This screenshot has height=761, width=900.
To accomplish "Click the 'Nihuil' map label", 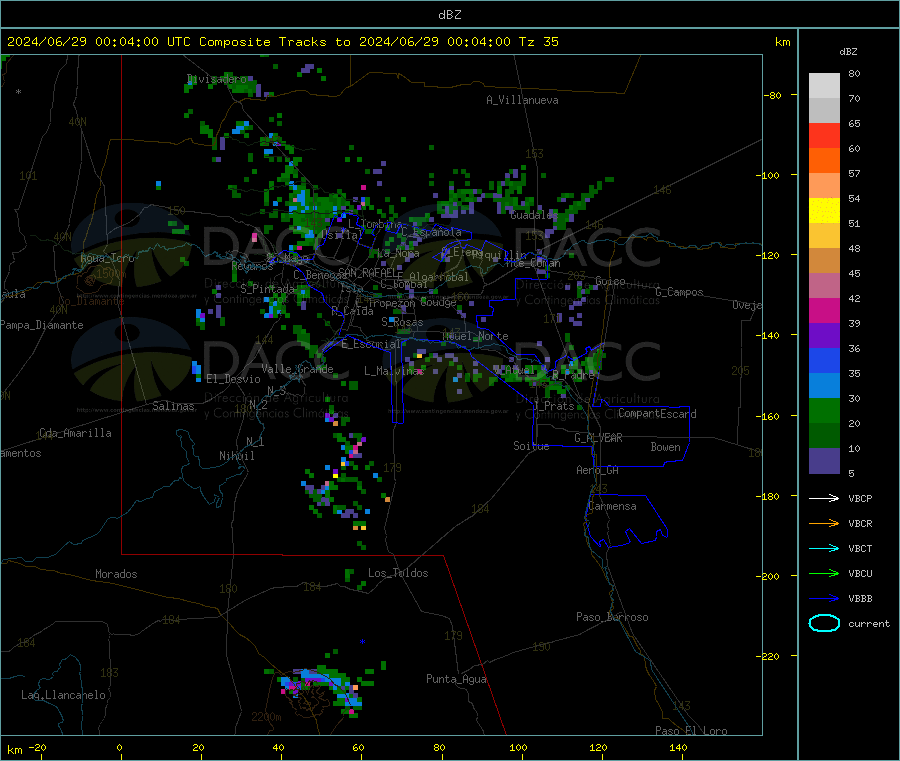I will click(x=236, y=456).
